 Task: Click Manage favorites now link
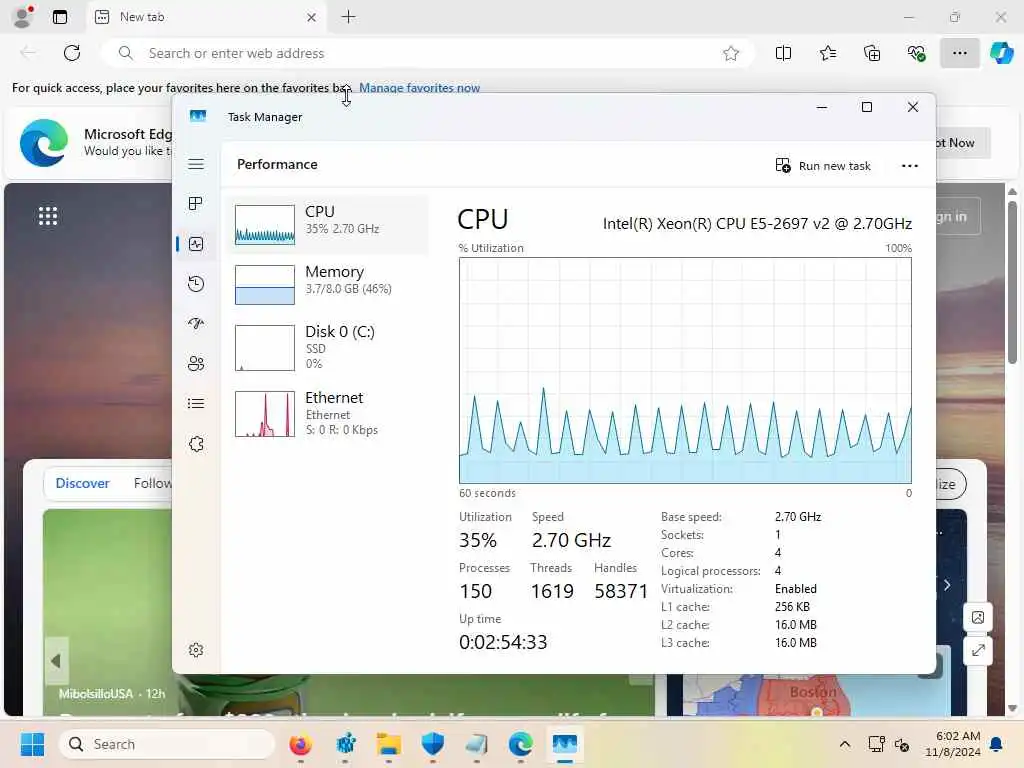[x=419, y=88]
